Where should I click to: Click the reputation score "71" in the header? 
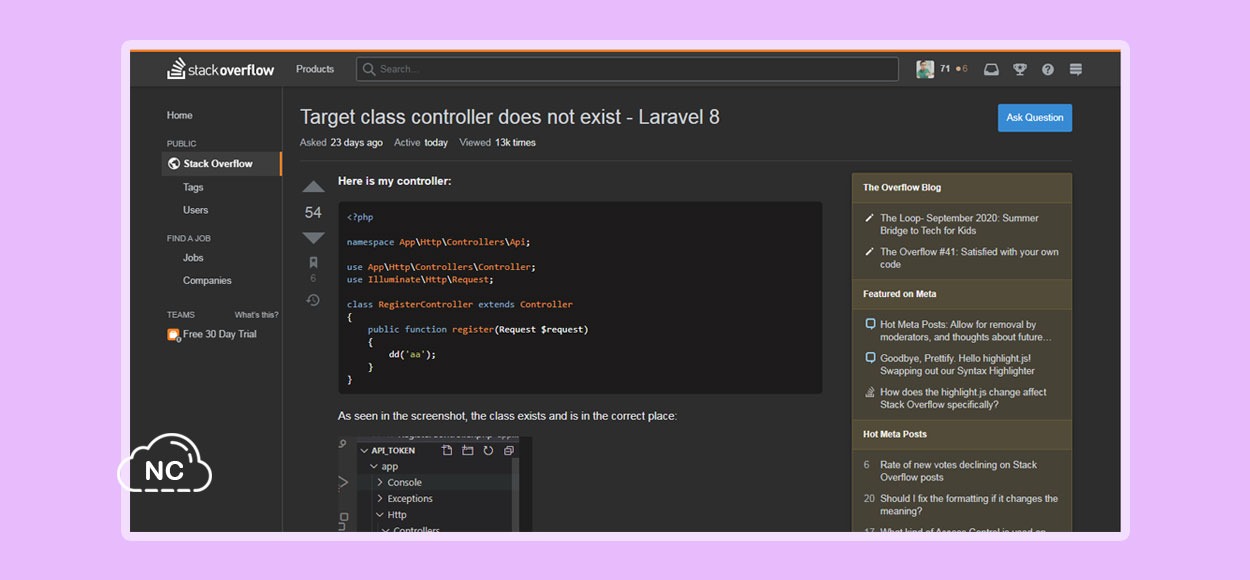point(945,69)
